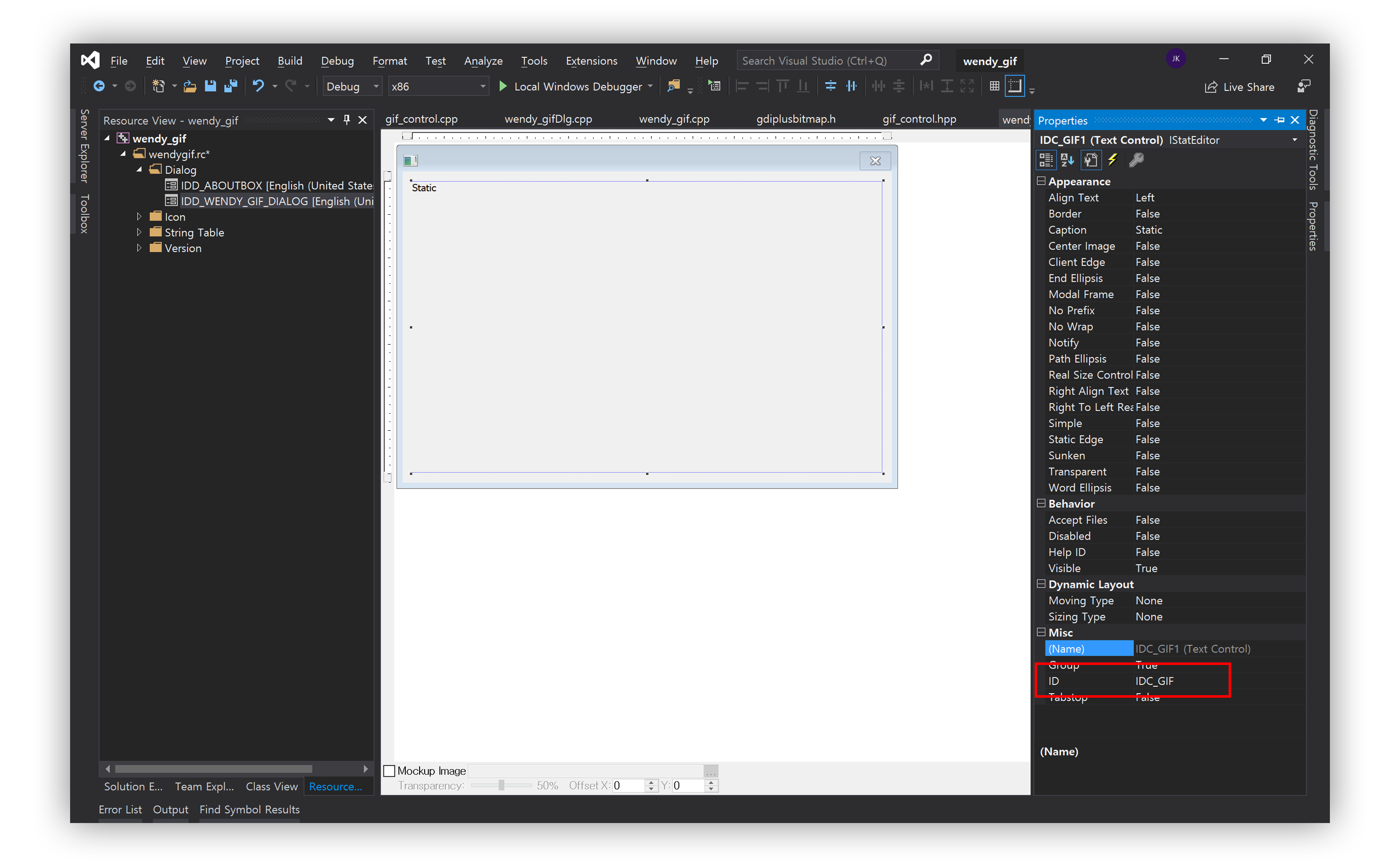Open the Format menu
Viewport: 1400px width, 866px height.
[x=389, y=61]
